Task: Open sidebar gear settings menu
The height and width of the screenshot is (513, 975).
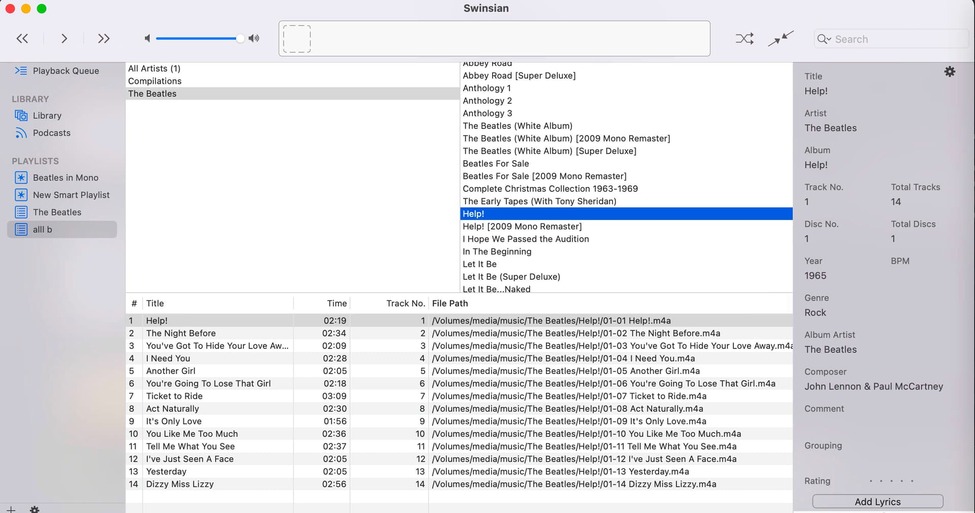Action: pyautogui.click(x=34, y=509)
